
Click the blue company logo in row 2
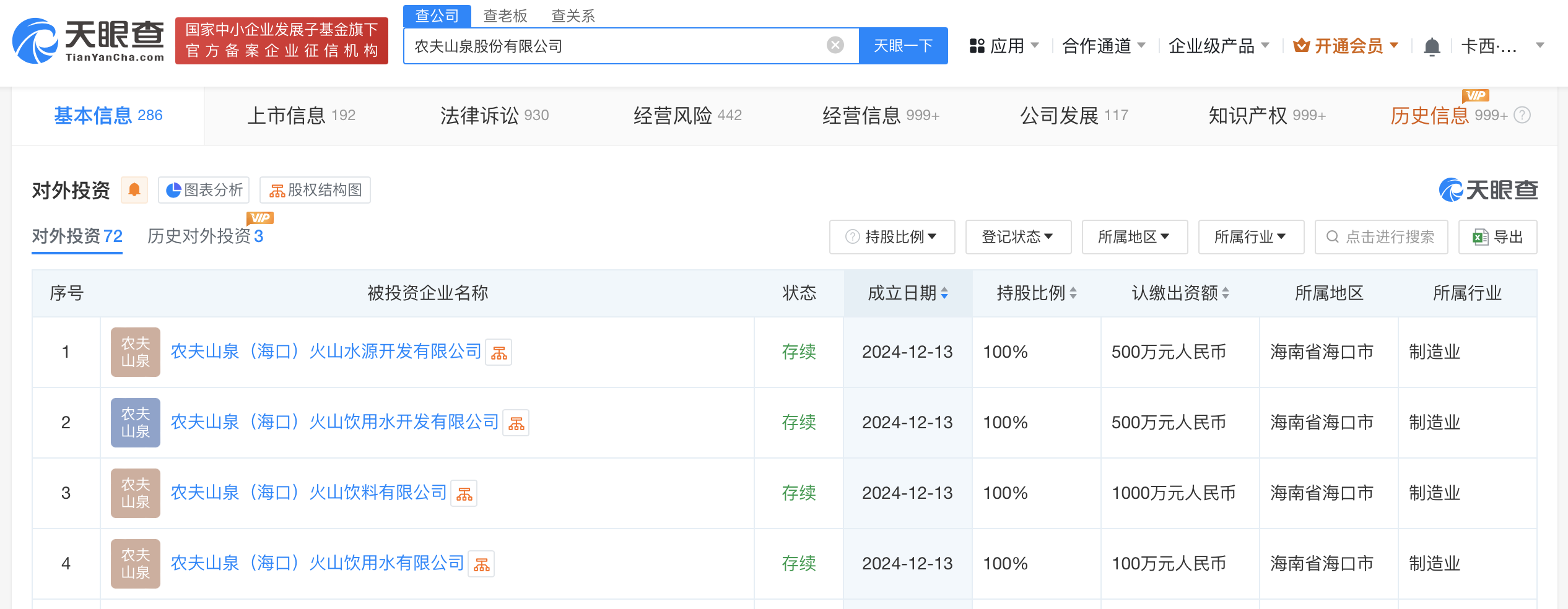[x=136, y=423]
